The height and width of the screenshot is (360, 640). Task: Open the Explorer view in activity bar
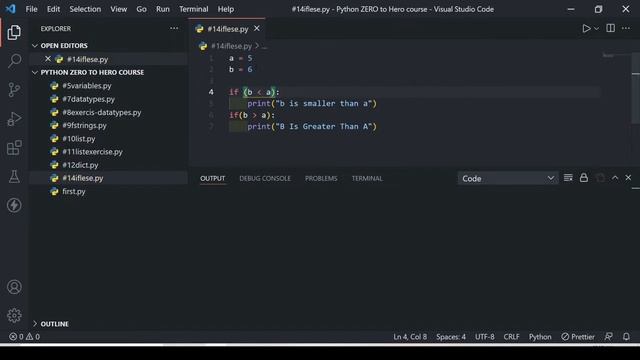(14, 32)
